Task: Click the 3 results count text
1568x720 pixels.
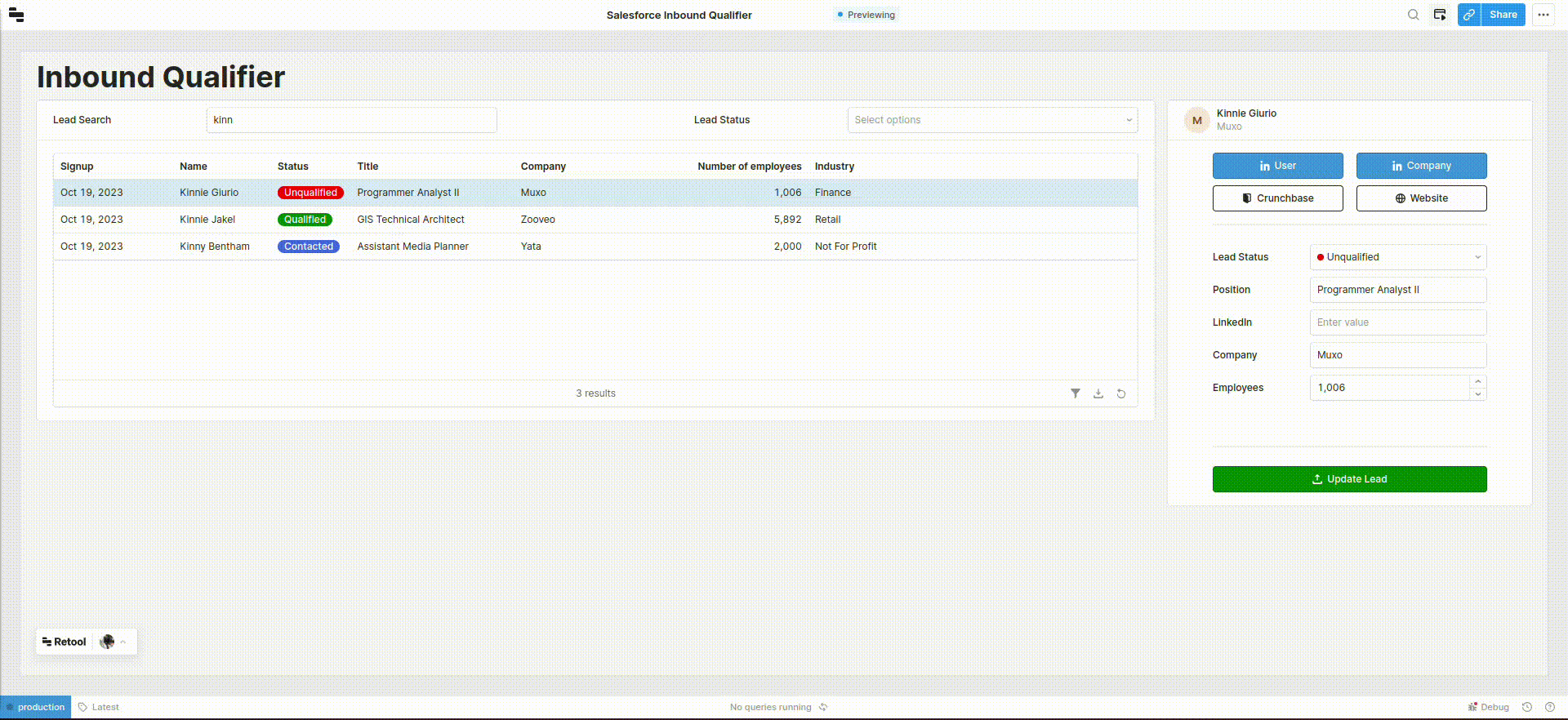Action: tap(596, 393)
